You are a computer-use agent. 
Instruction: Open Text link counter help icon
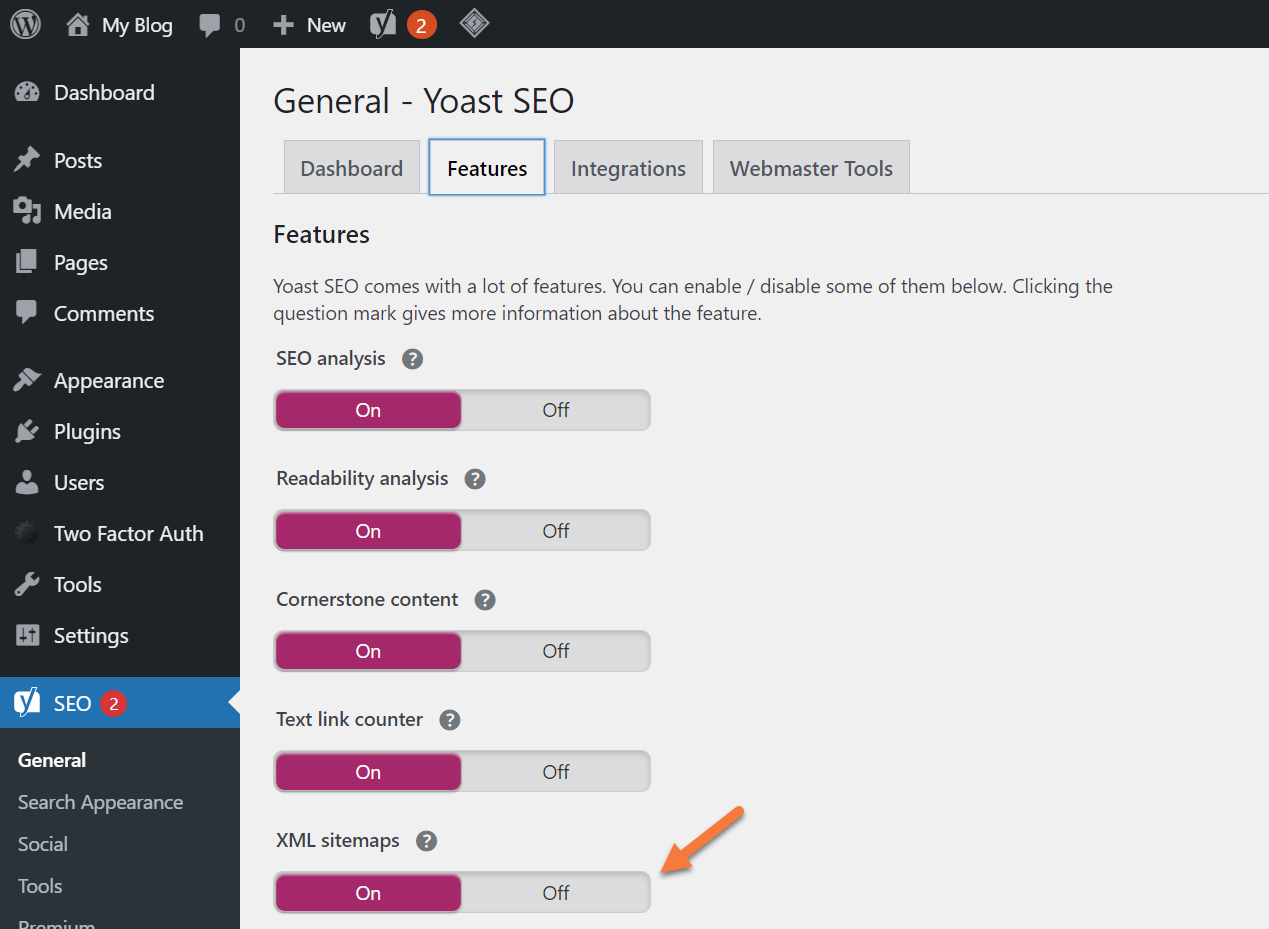[450, 720]
